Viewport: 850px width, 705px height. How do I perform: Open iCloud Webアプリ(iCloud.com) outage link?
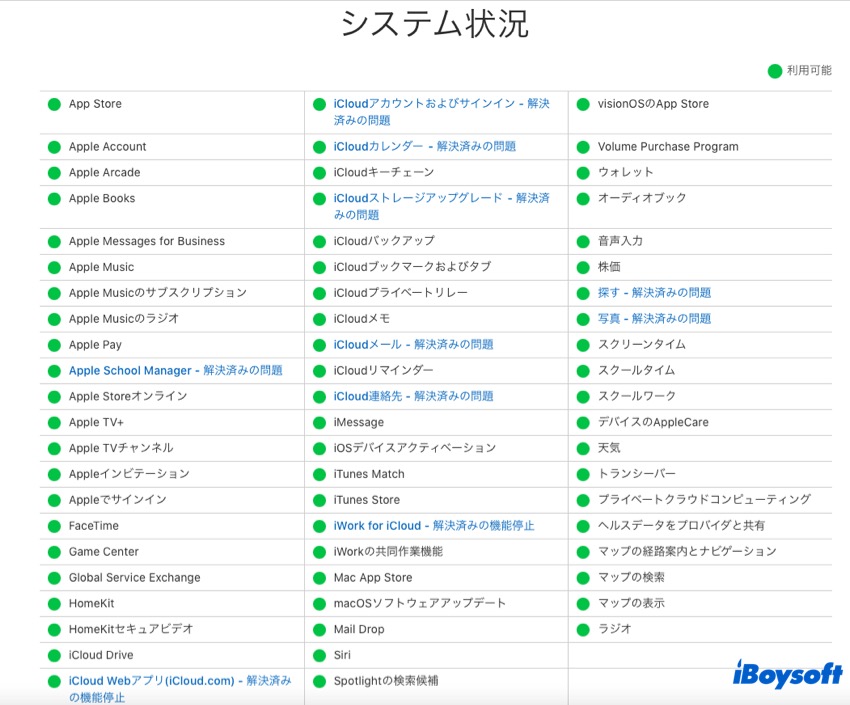tap(179, 688)
